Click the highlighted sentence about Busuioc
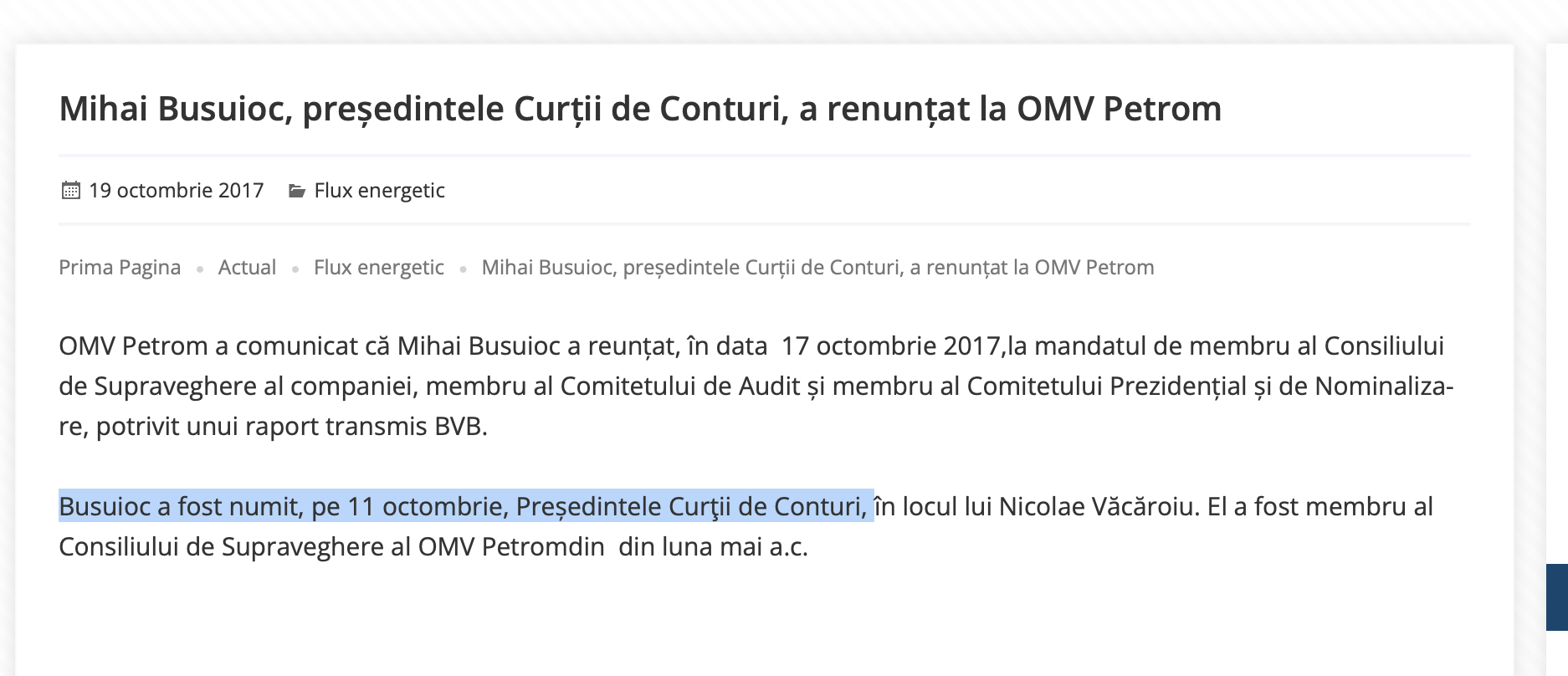The width and height of the screenshot is (1568, 676). click(x=463, y=507)
